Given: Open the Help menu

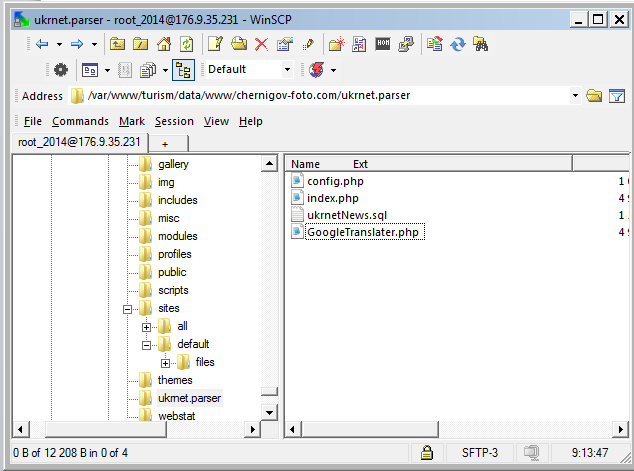Looking at the screenshot, I should 251,121.
